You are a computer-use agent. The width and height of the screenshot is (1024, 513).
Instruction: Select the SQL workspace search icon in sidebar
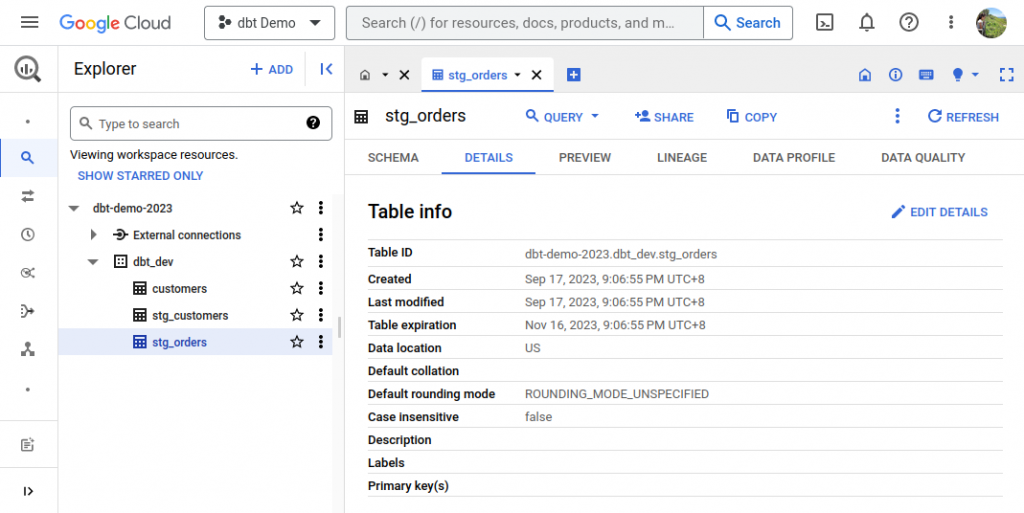pyautogui.click(x=27, y=157)
